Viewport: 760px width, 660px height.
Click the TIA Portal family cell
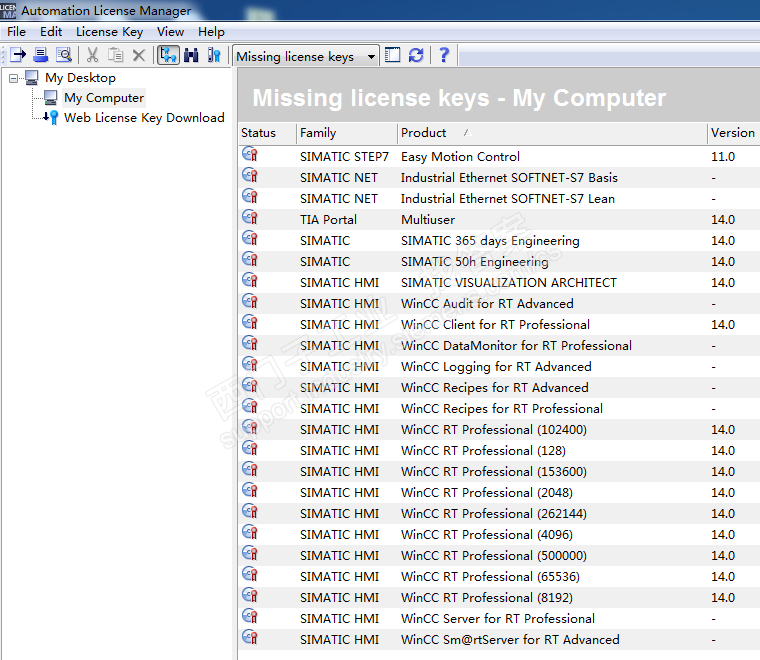coord(328,220)
